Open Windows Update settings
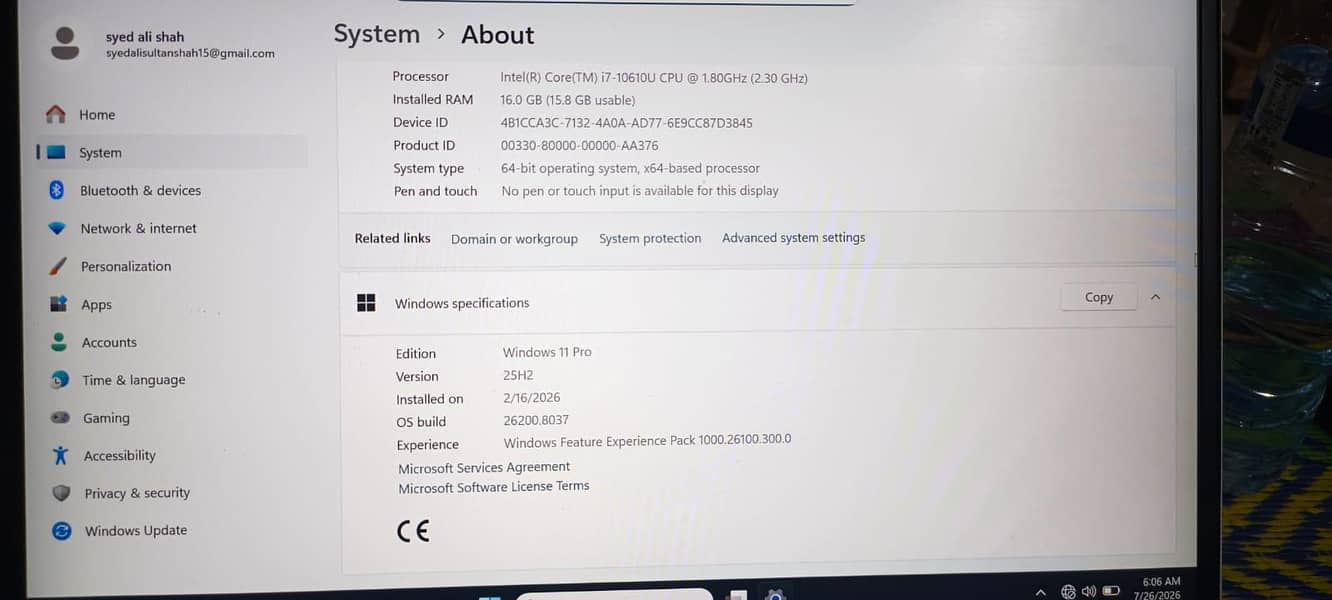 136,531
